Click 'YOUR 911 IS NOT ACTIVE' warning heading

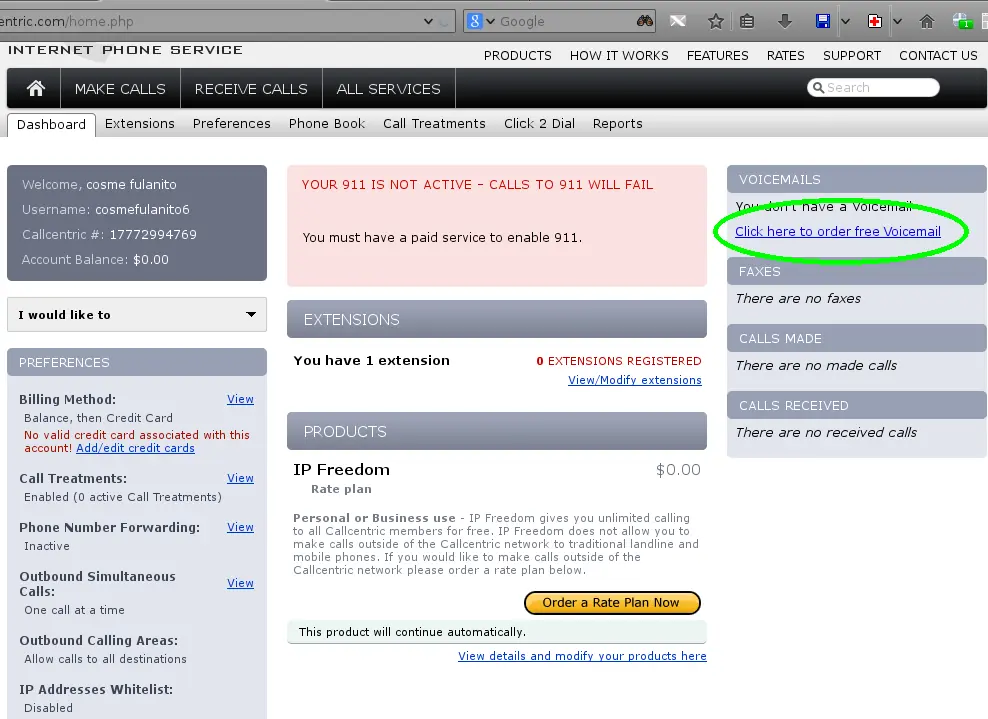tap(477, 185)
